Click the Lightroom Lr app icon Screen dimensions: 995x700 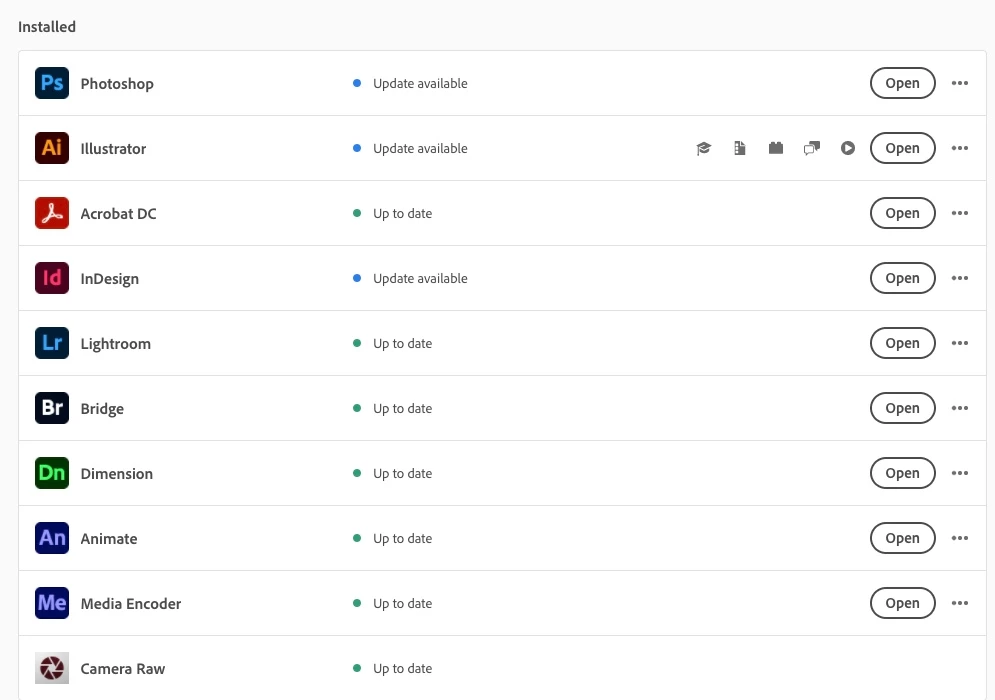(52, 343)
